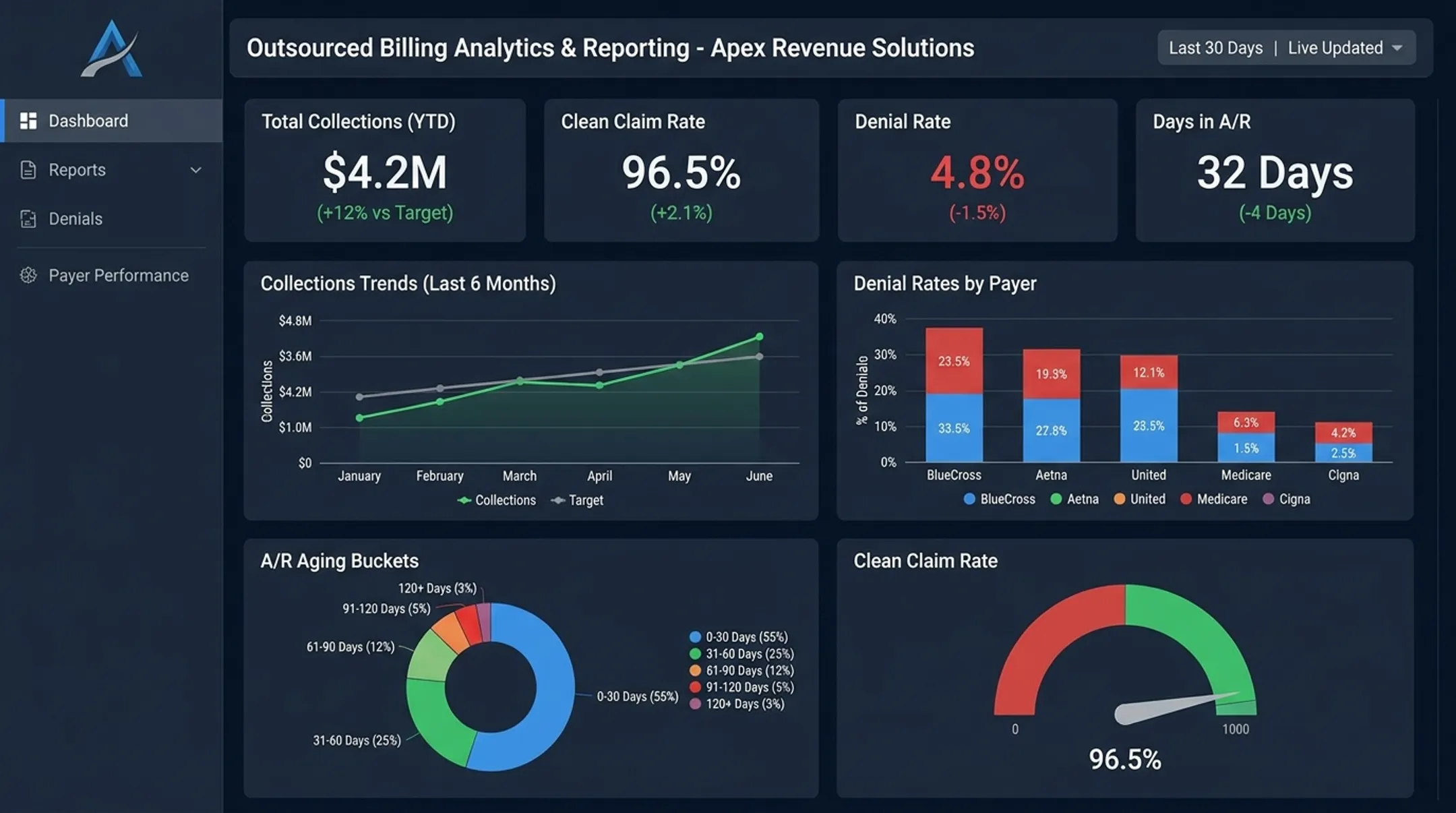Click the Medicare 6.3% bar segment
This screenshot has height=813, width=1456.
pos(1246,423)
